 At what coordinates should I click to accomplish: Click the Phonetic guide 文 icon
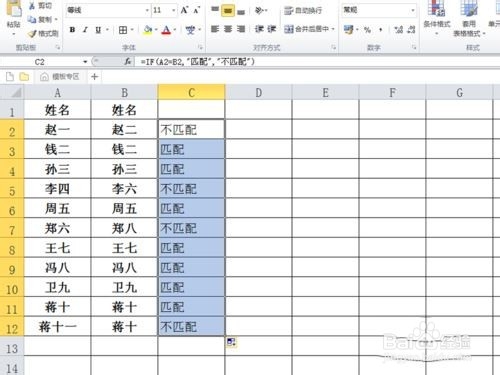190,30
